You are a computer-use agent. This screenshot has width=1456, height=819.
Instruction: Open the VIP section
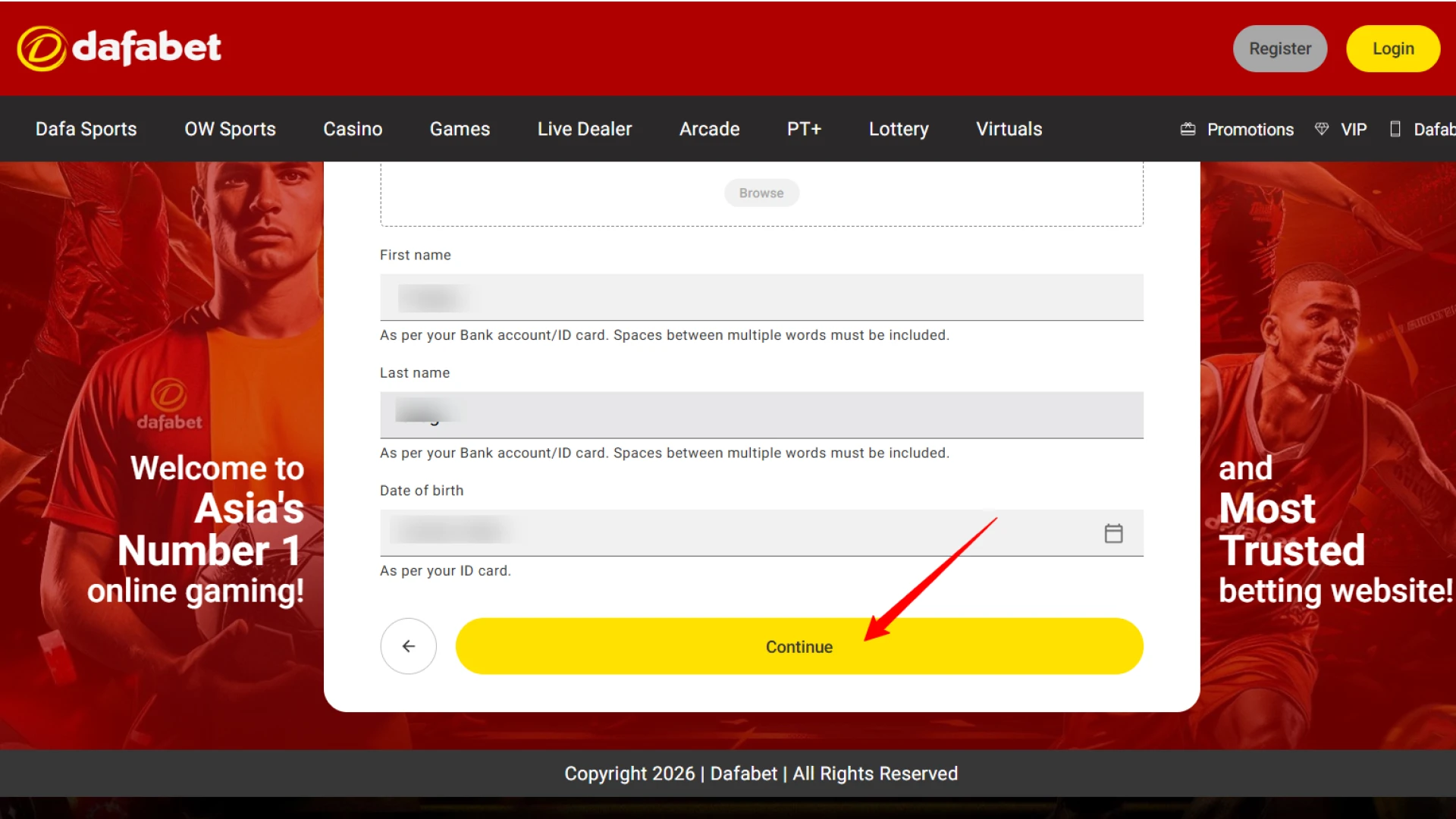pyautogui.click(x=1354, y=129)
